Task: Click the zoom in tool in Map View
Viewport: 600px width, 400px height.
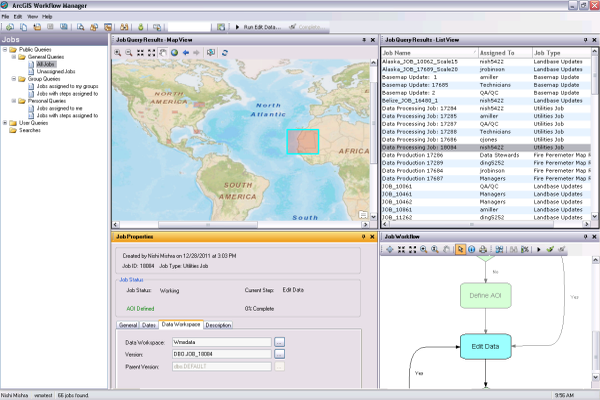Action: pyautogui.click(x=119, y=52)
